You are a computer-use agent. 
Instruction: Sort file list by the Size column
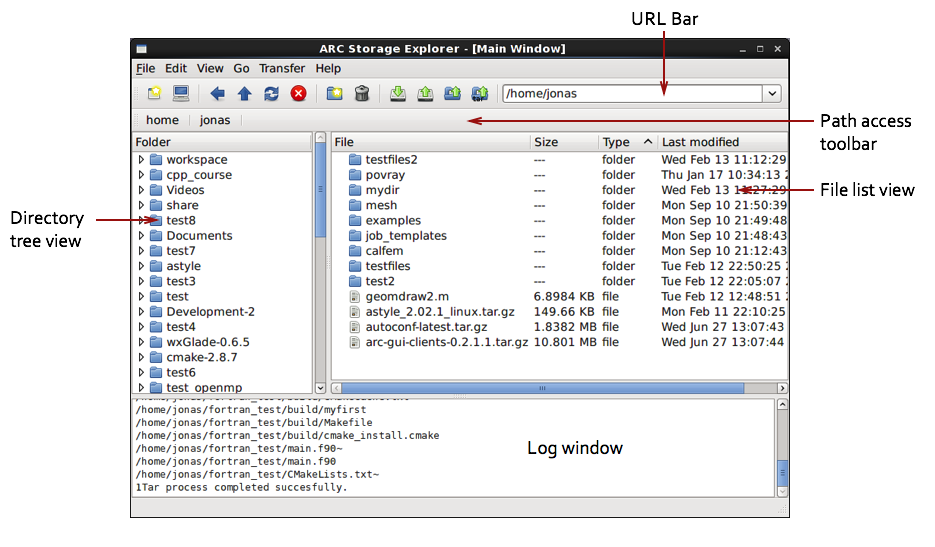(x=564, y=142)
